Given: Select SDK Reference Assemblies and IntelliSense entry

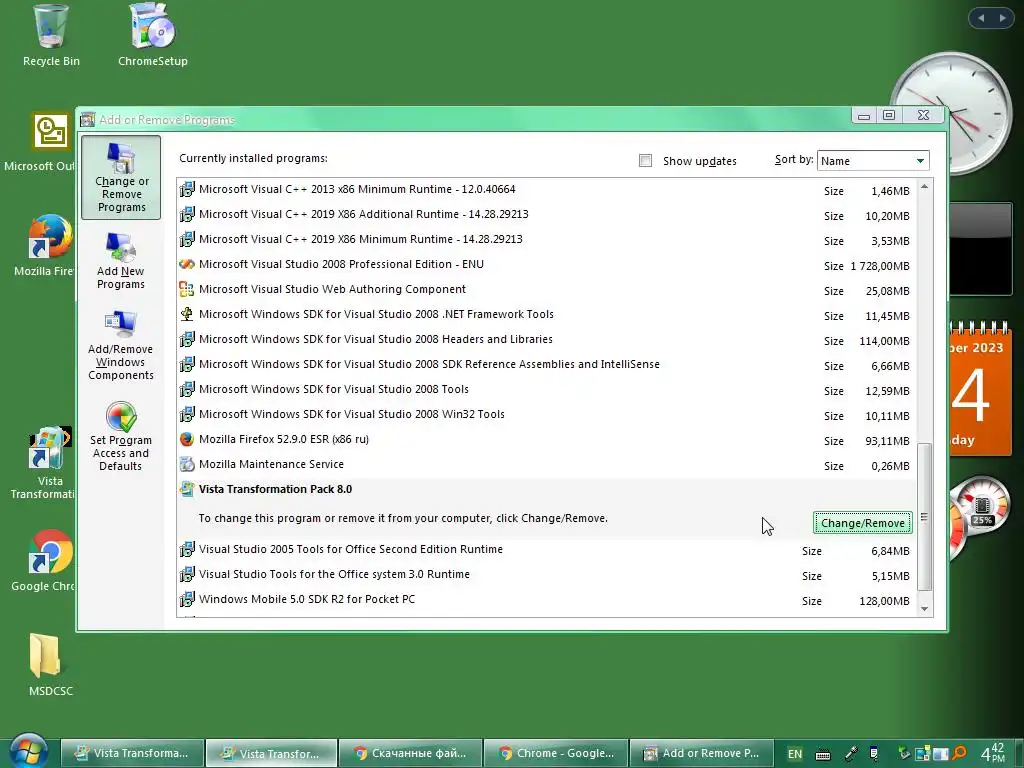Looking at the screenshot, I should point(547,364).
